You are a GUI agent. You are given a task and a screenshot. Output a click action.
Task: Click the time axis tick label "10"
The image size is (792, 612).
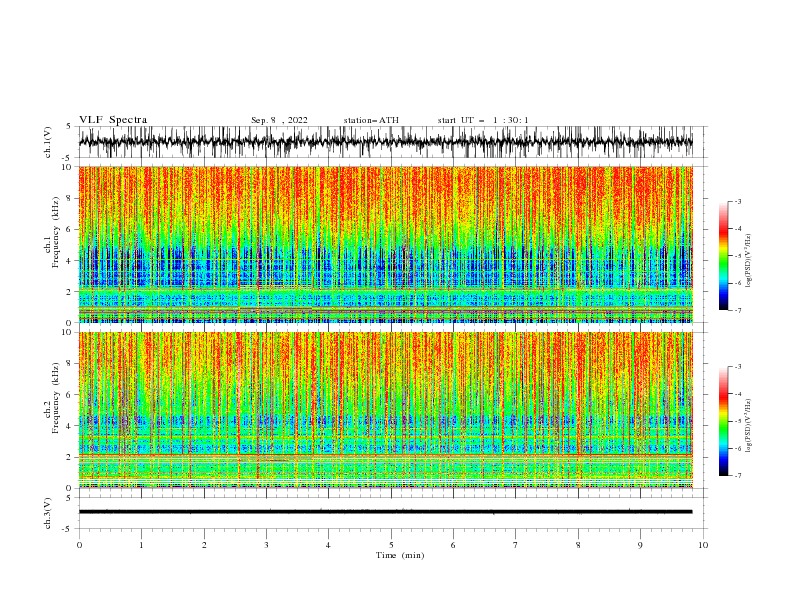pos(703,545)
